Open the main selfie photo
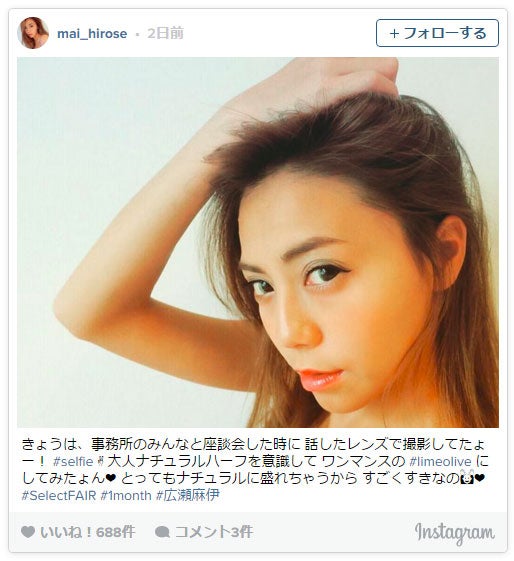The image size is (514, 561). (x=258, y=242)
